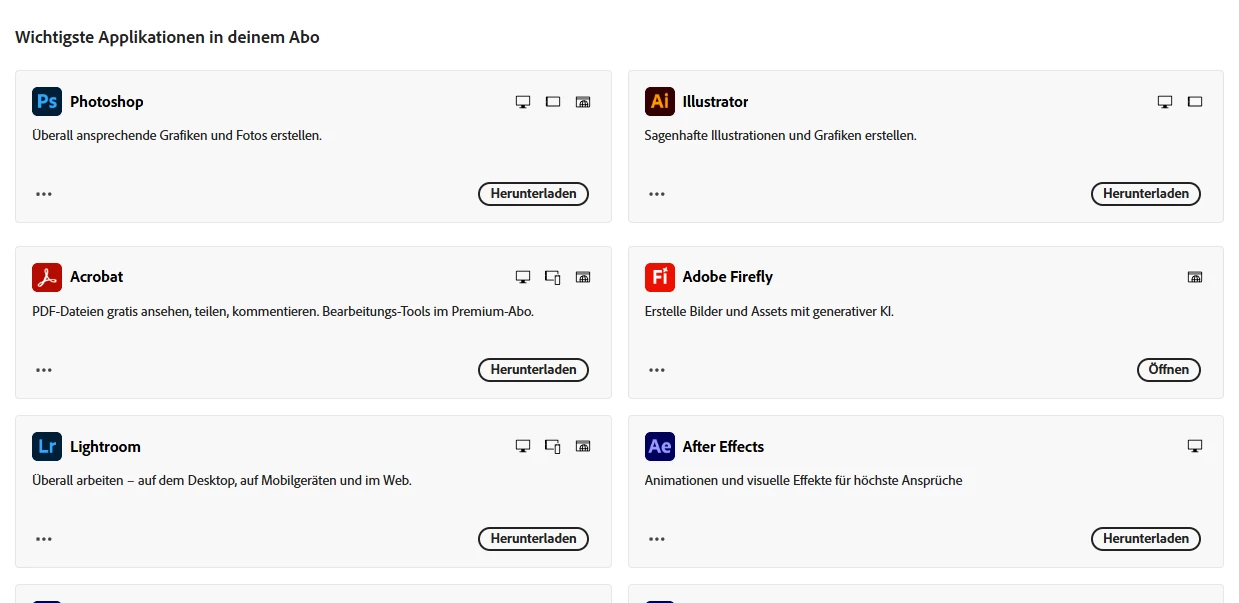
Task: Open the three-dot menu on the Adobe Firefly card
Action: [x=657, y=370]
